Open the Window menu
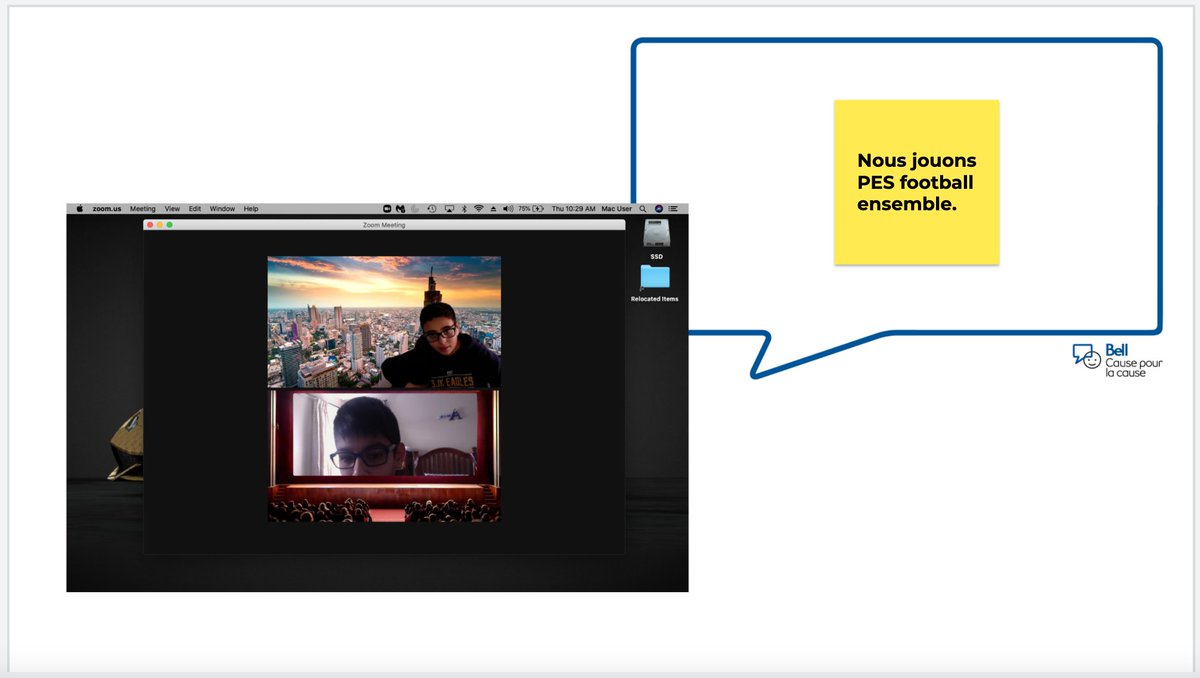Image resolution: width=1200 pixels, height=678 pixels. pyautogui.click(x=222, y=209)
